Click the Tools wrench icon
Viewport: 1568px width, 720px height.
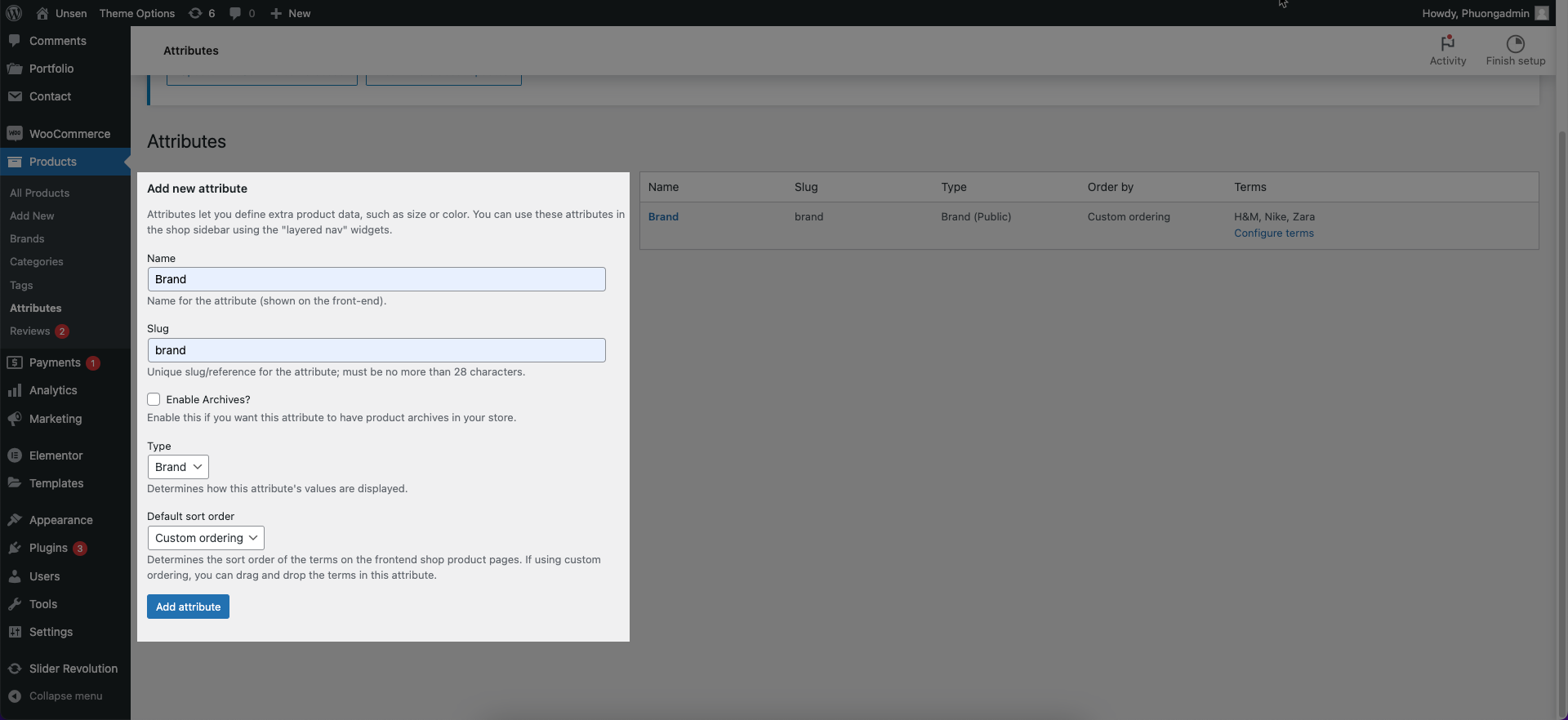point(15,604)
